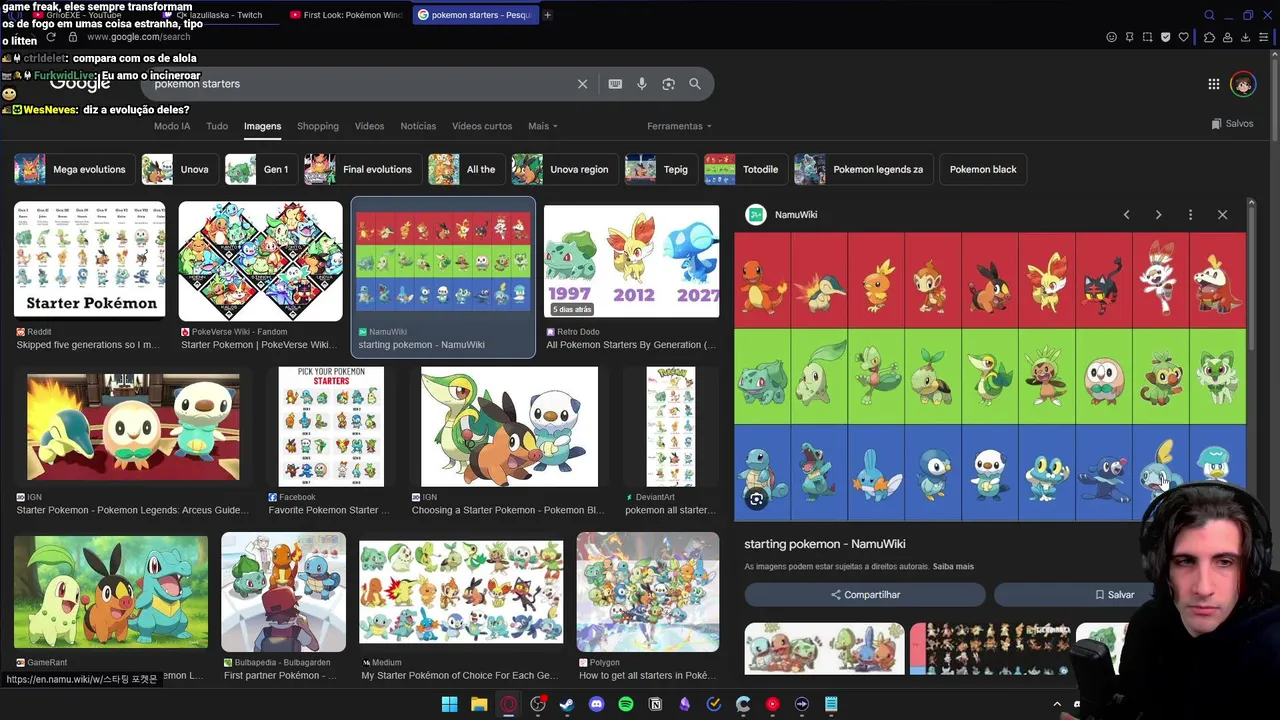
Task: Open File Explorer from the taskbar
Action: click(x=479, y=704)
